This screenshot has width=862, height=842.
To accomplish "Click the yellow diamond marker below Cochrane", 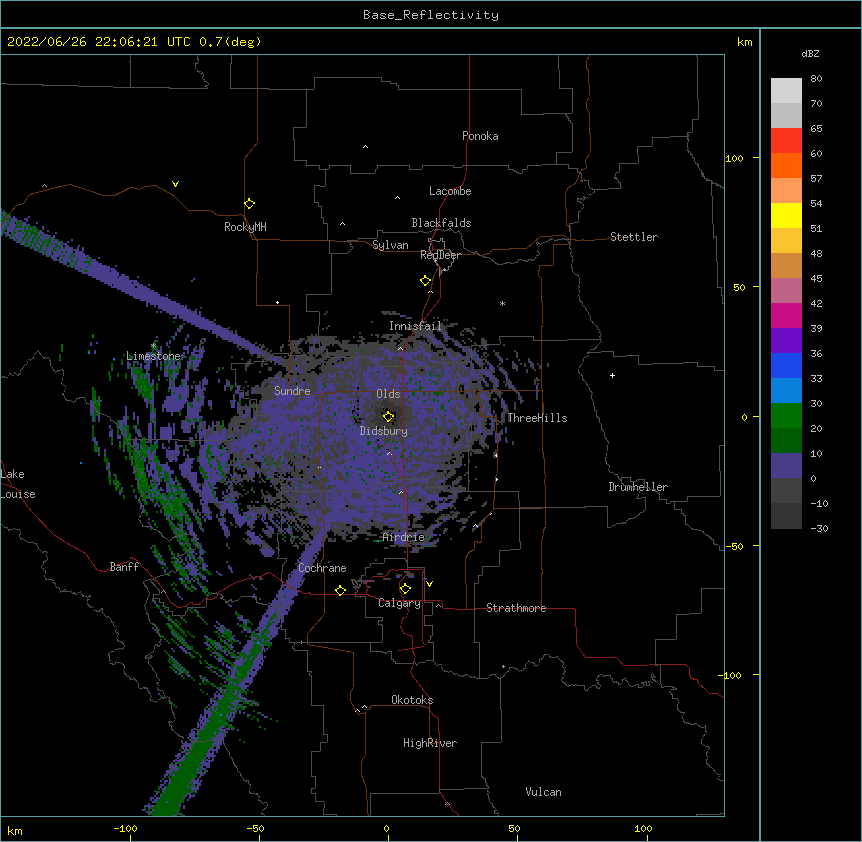I will click(x=340, y=590).
